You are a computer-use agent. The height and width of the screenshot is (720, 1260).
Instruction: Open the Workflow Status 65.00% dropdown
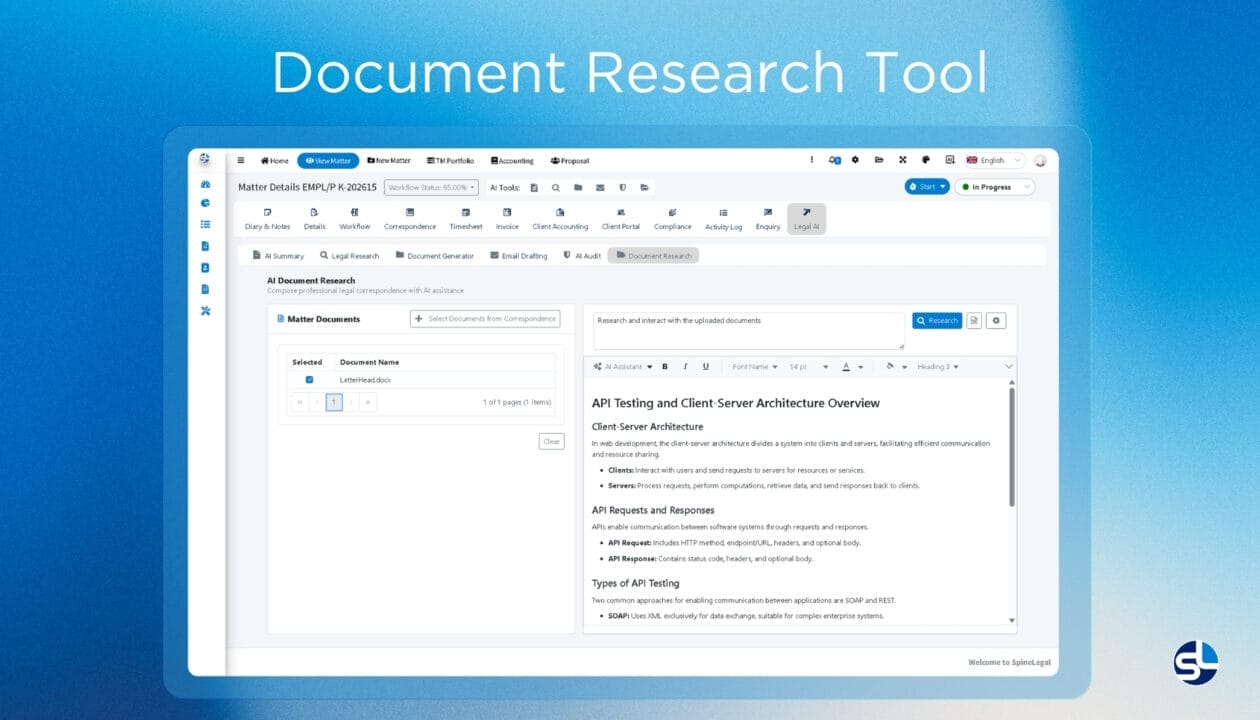coord(430,187)
